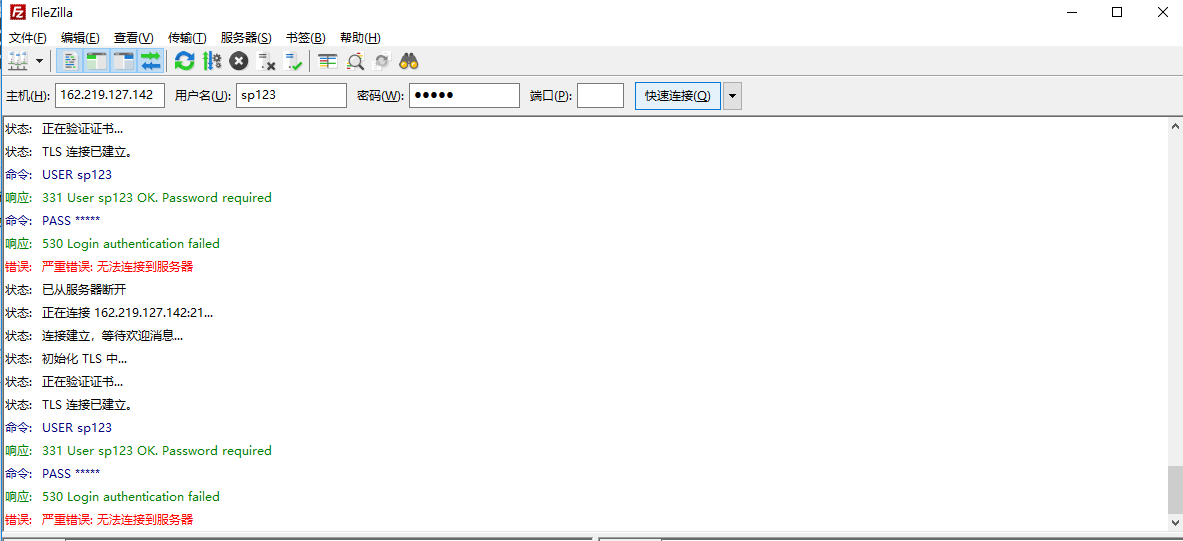
Task: Click the username field containing sp123
Action: coord(291,96)
